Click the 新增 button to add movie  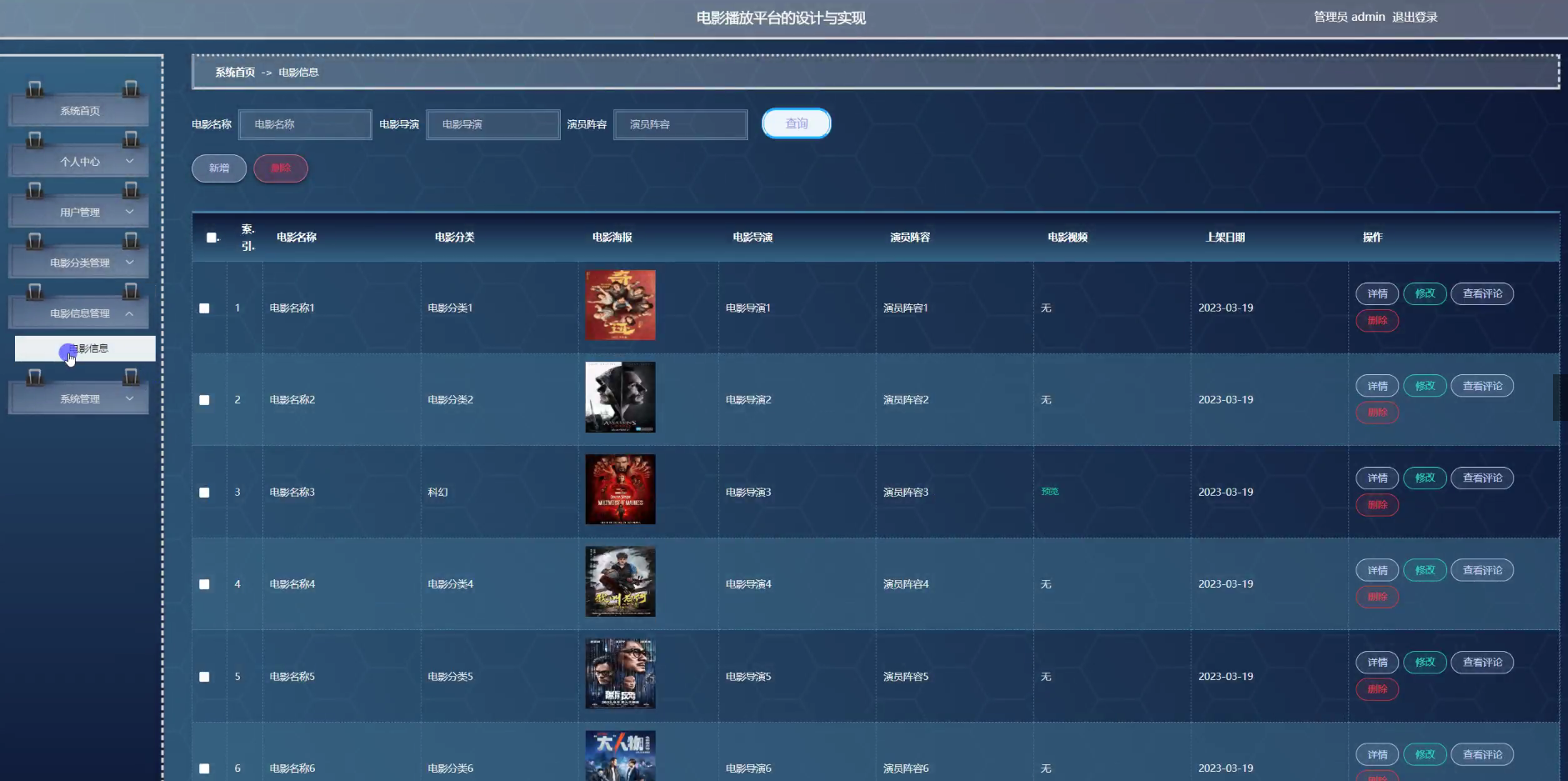[x=219, y=168]
